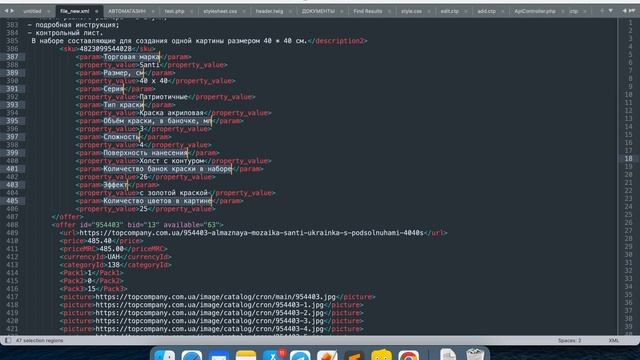Viewport: 640px width, 360px height.
Task: Open the Notes app in the Dock
Action: 246,355
